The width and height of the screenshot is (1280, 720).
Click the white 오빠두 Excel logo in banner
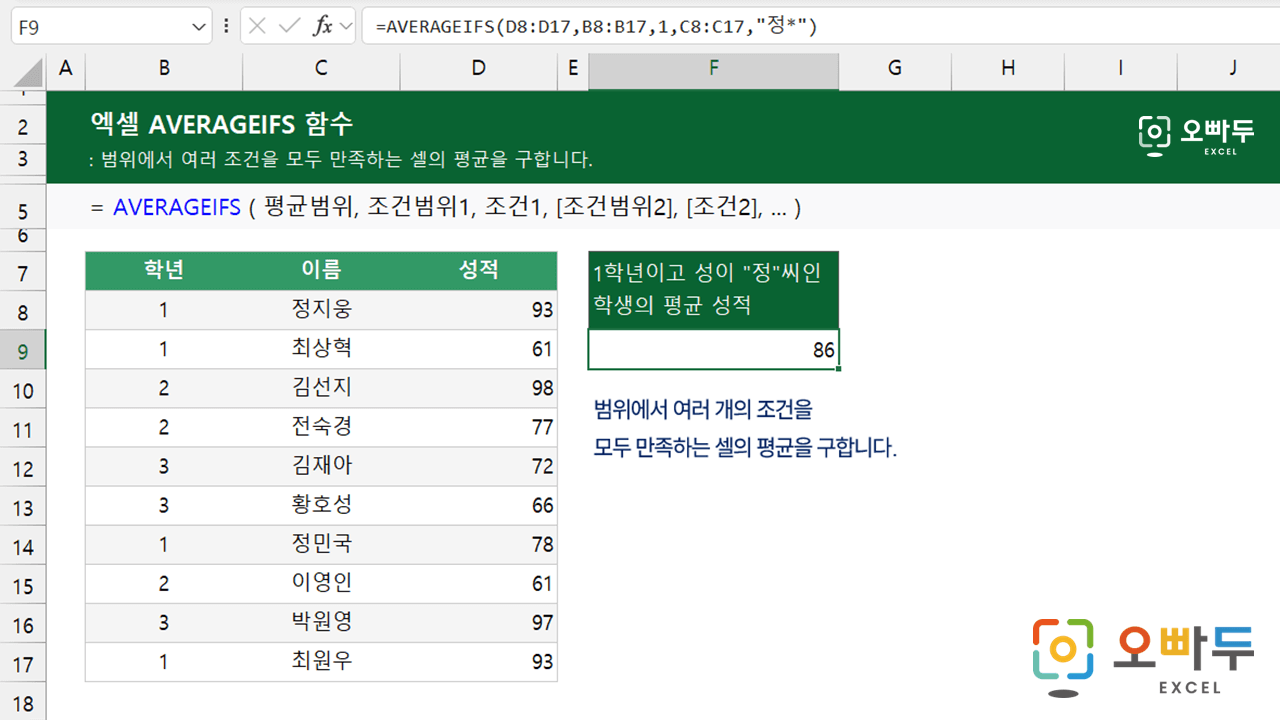[1195, 136]
